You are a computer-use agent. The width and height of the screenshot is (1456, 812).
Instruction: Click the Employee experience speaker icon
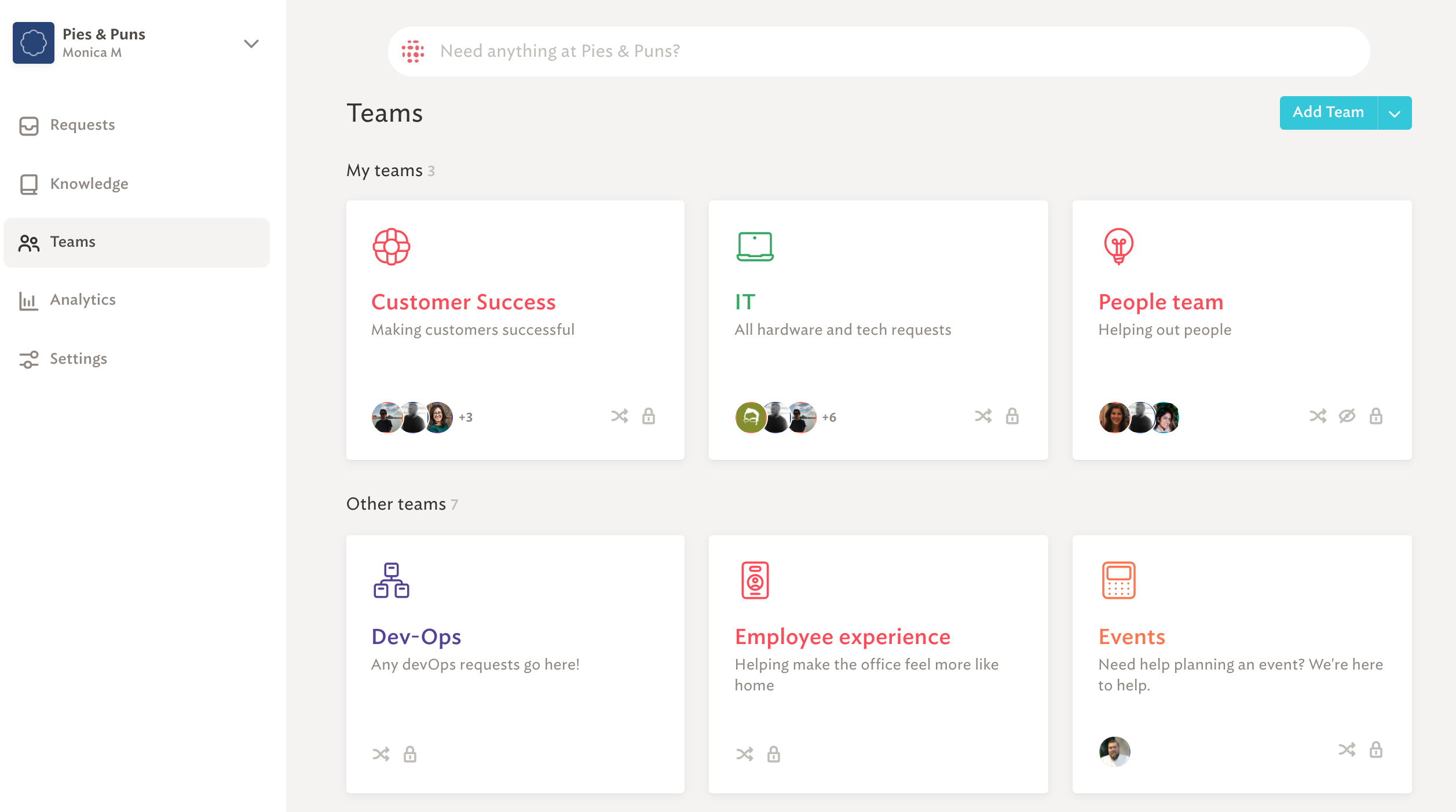[755, 580]
